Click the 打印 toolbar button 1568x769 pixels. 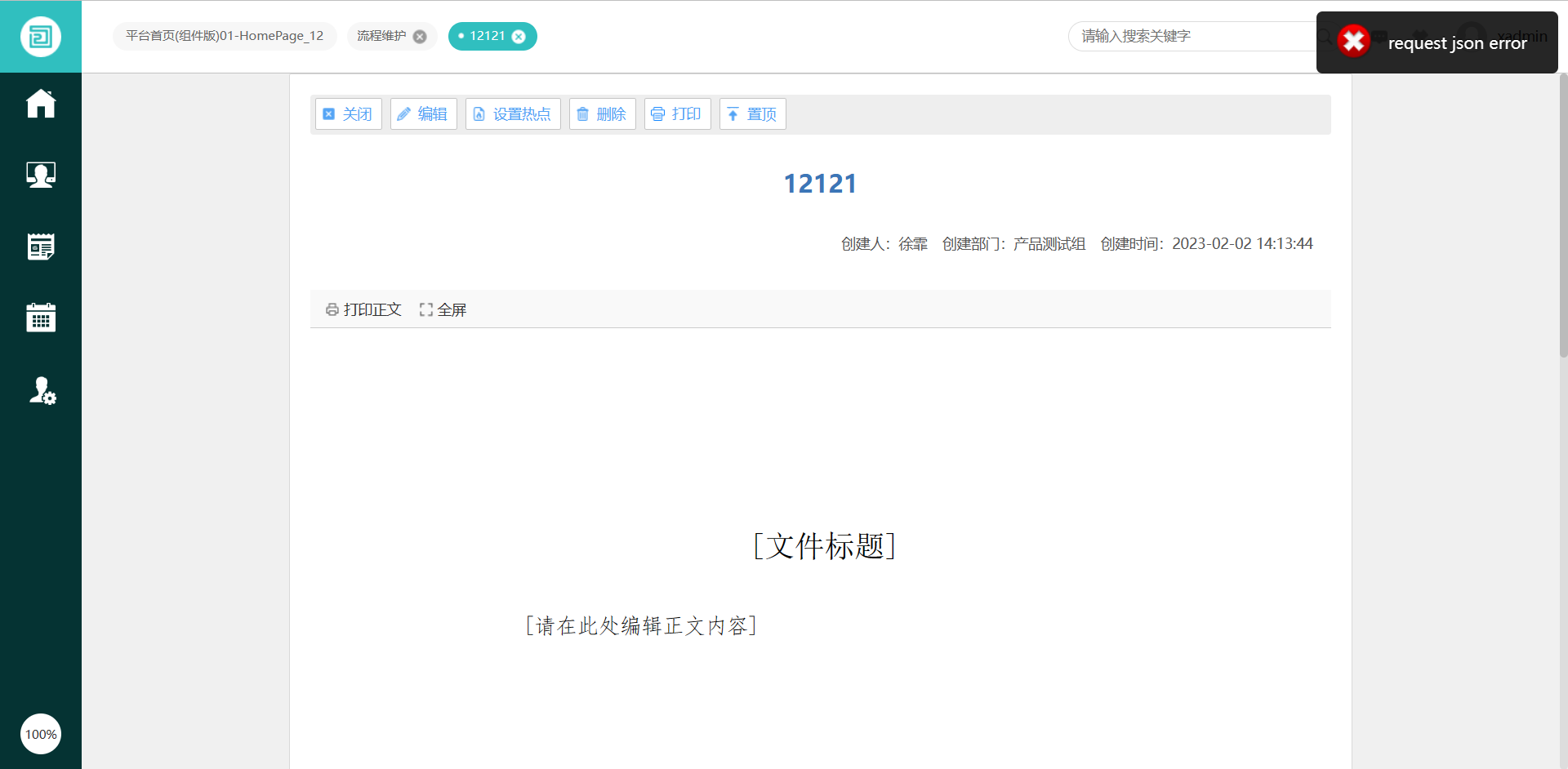tap(678, 114)
